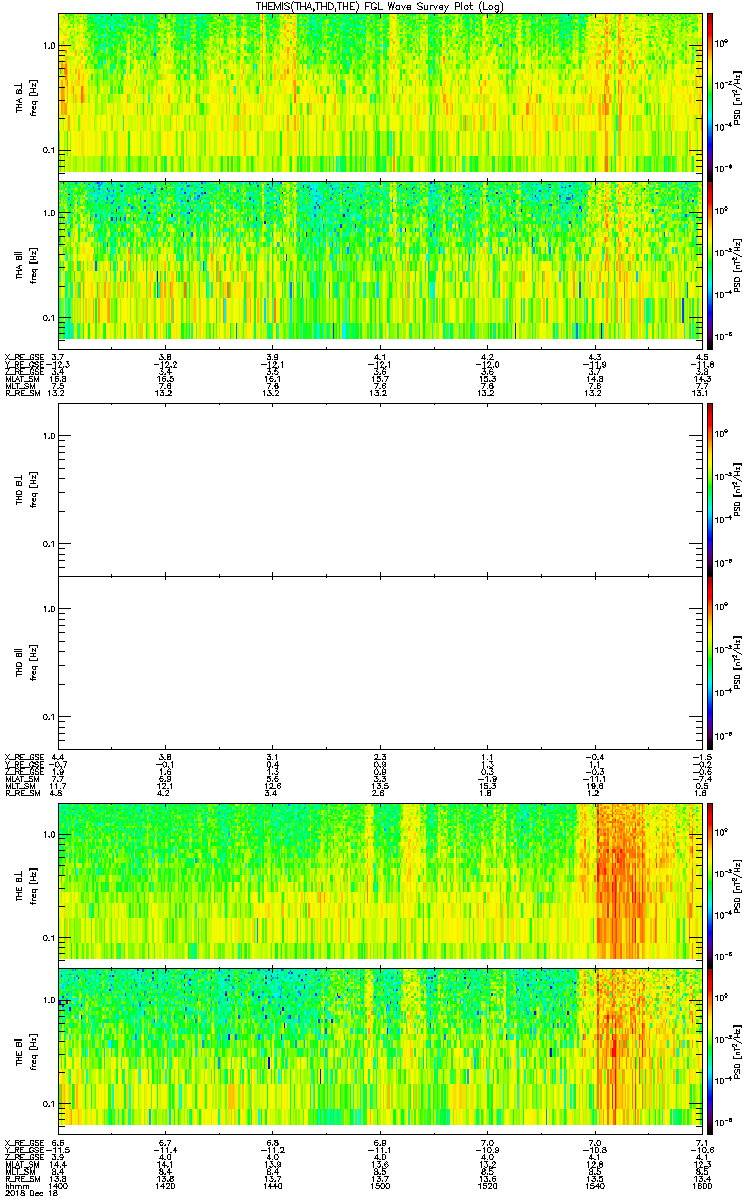Click the '0.1' frequency tick of THE B⊥ panel
This screenshot has height=1200, width=750.
point(48,938)
